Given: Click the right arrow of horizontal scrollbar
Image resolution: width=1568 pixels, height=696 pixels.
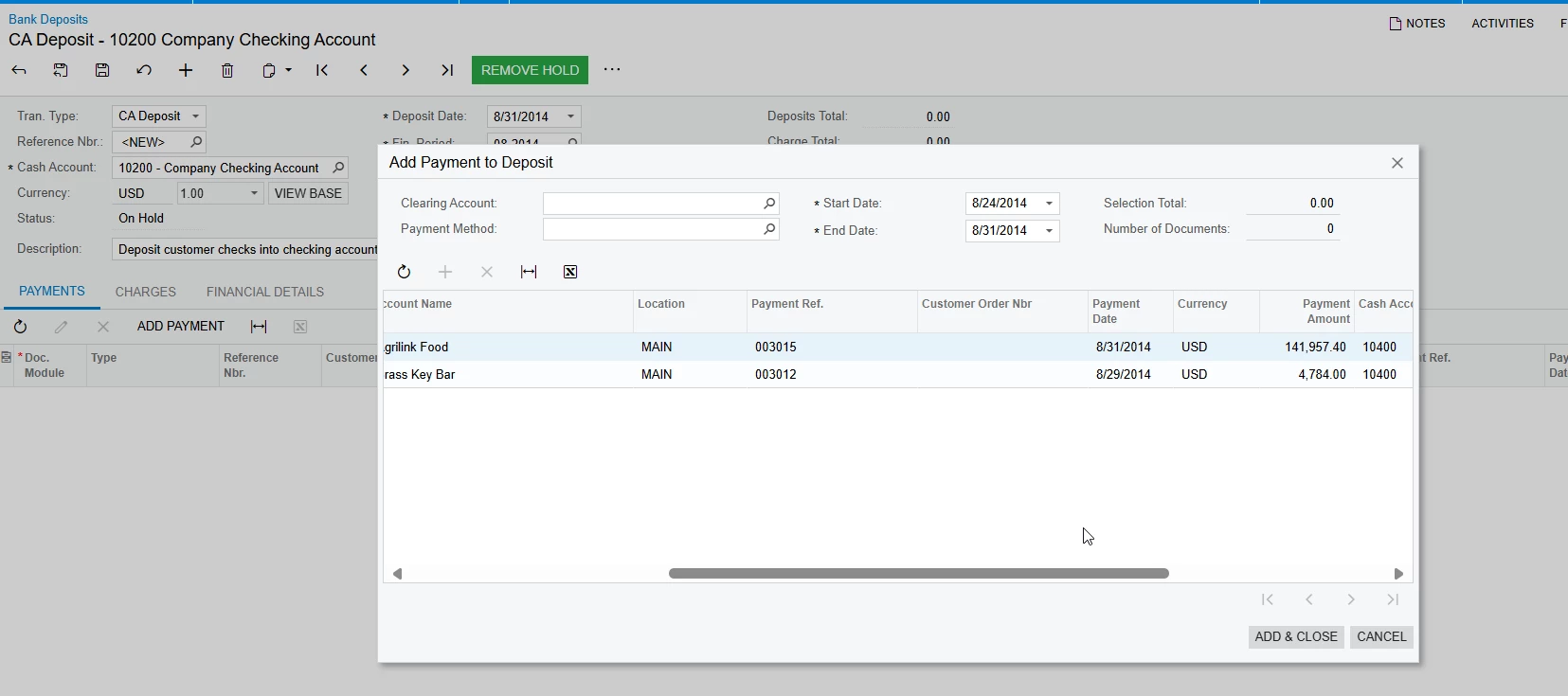Looking at the screenshot, I should tap(1398, 574).
